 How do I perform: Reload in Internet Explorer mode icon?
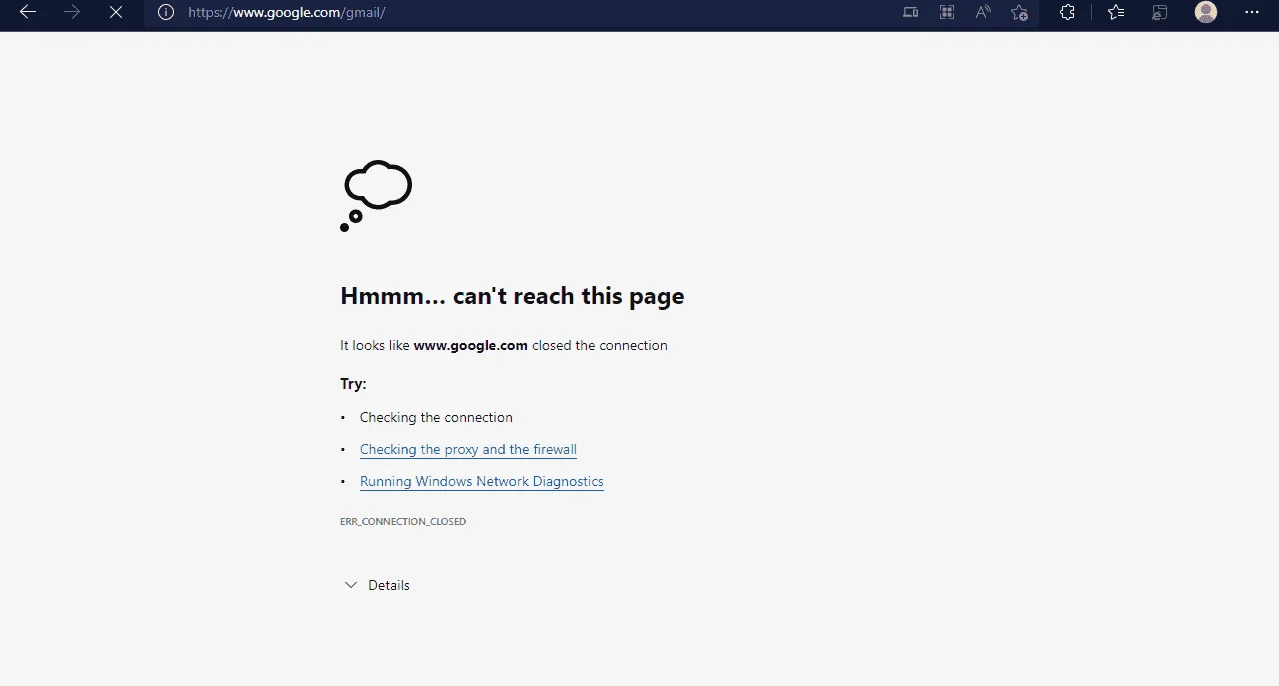1160,12
